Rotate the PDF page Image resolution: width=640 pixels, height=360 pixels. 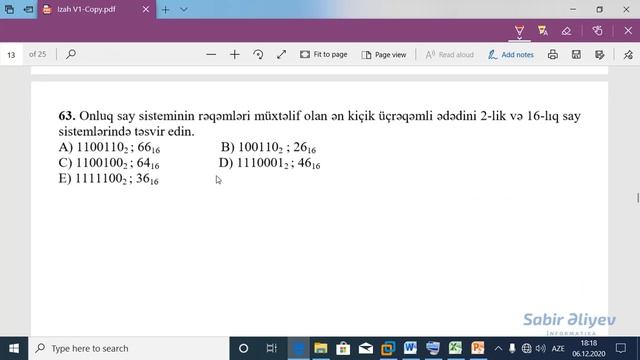[x=258, y=54]
